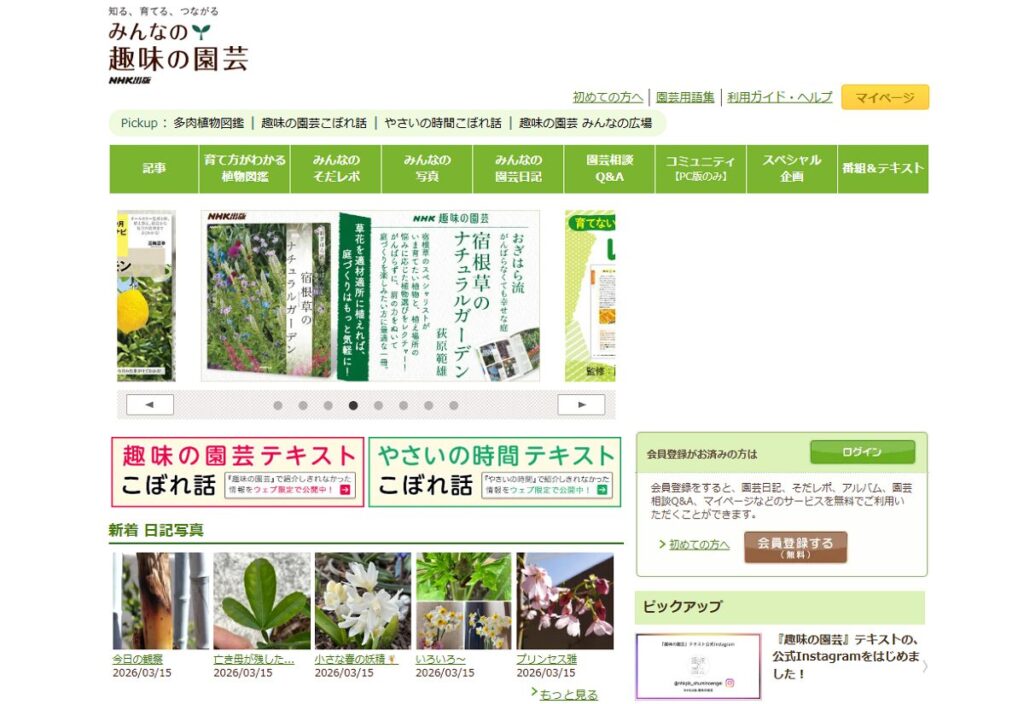The image size is (1024, 704).
Task: Open the みんなの趣味の園芸 site logo
Action: (x=178, y=46)
